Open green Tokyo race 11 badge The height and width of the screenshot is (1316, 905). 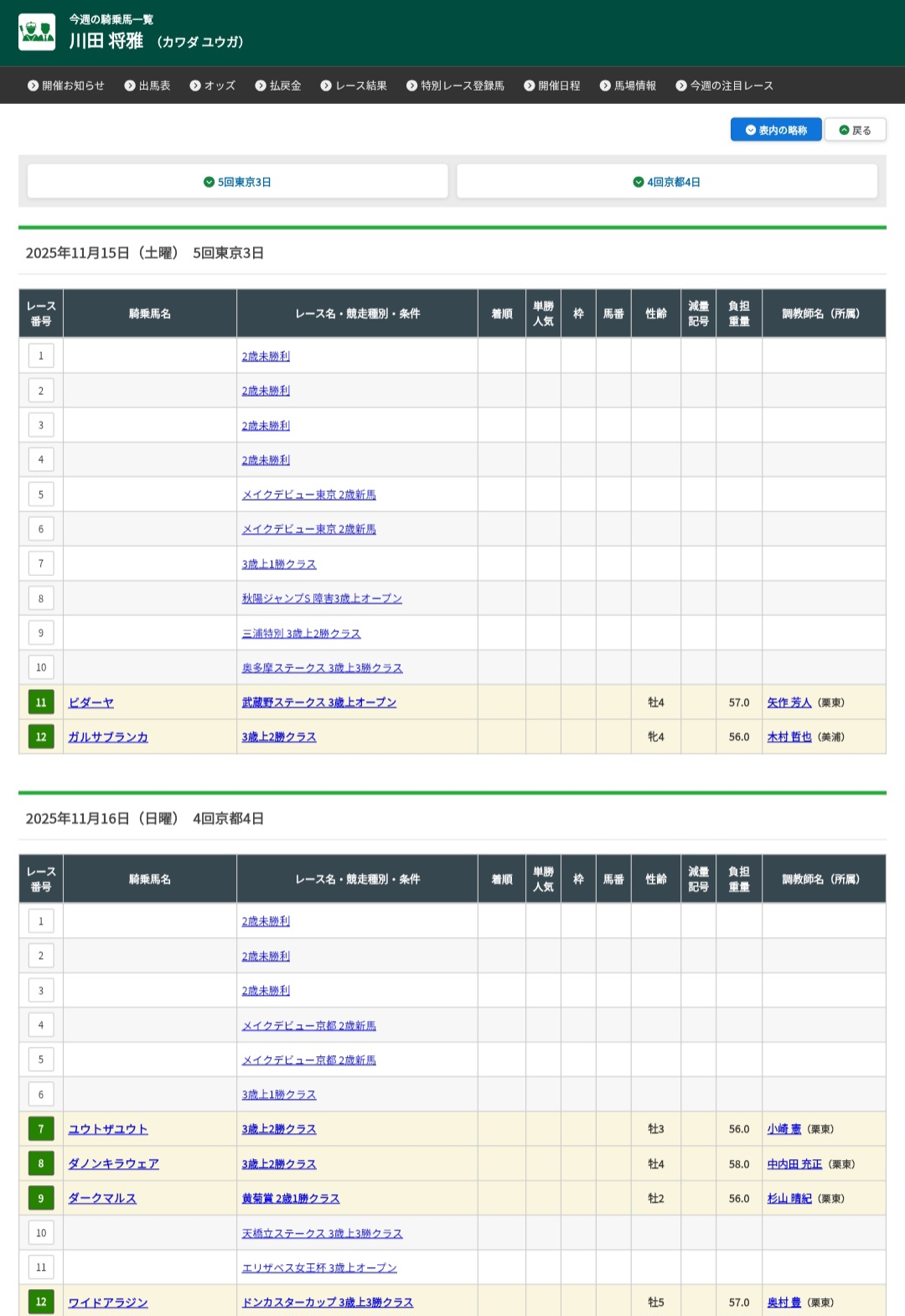tap(41, 702)
